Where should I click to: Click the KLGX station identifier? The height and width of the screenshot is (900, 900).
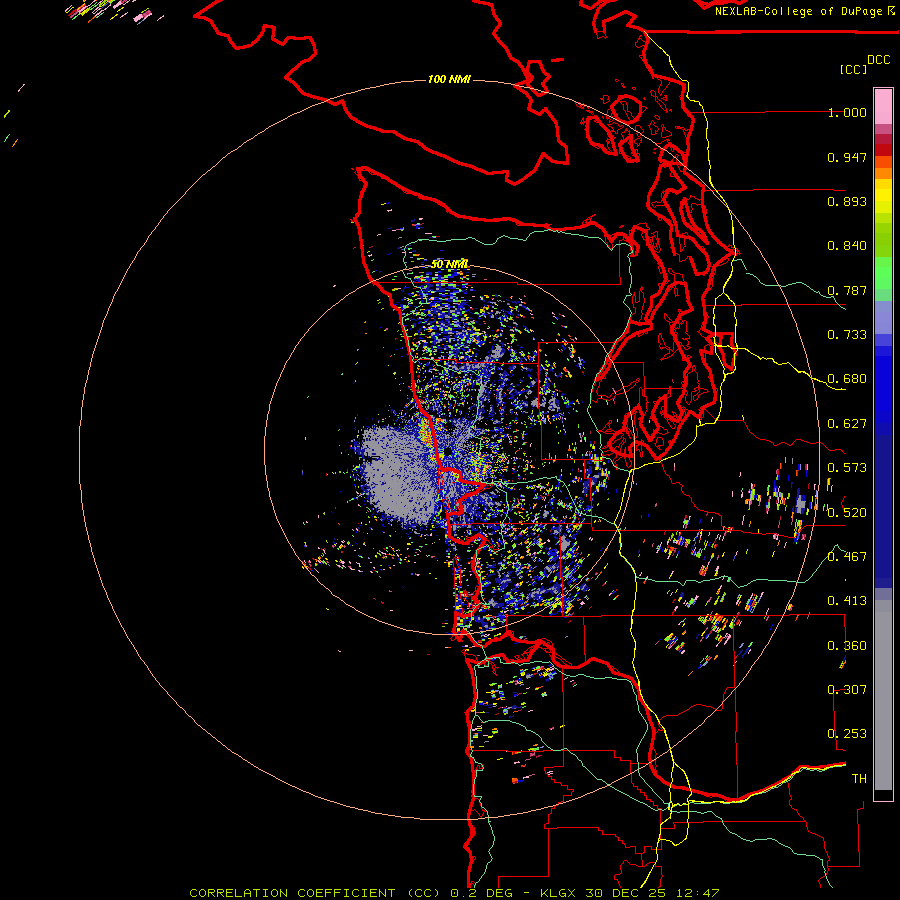[x=557, y=893]
